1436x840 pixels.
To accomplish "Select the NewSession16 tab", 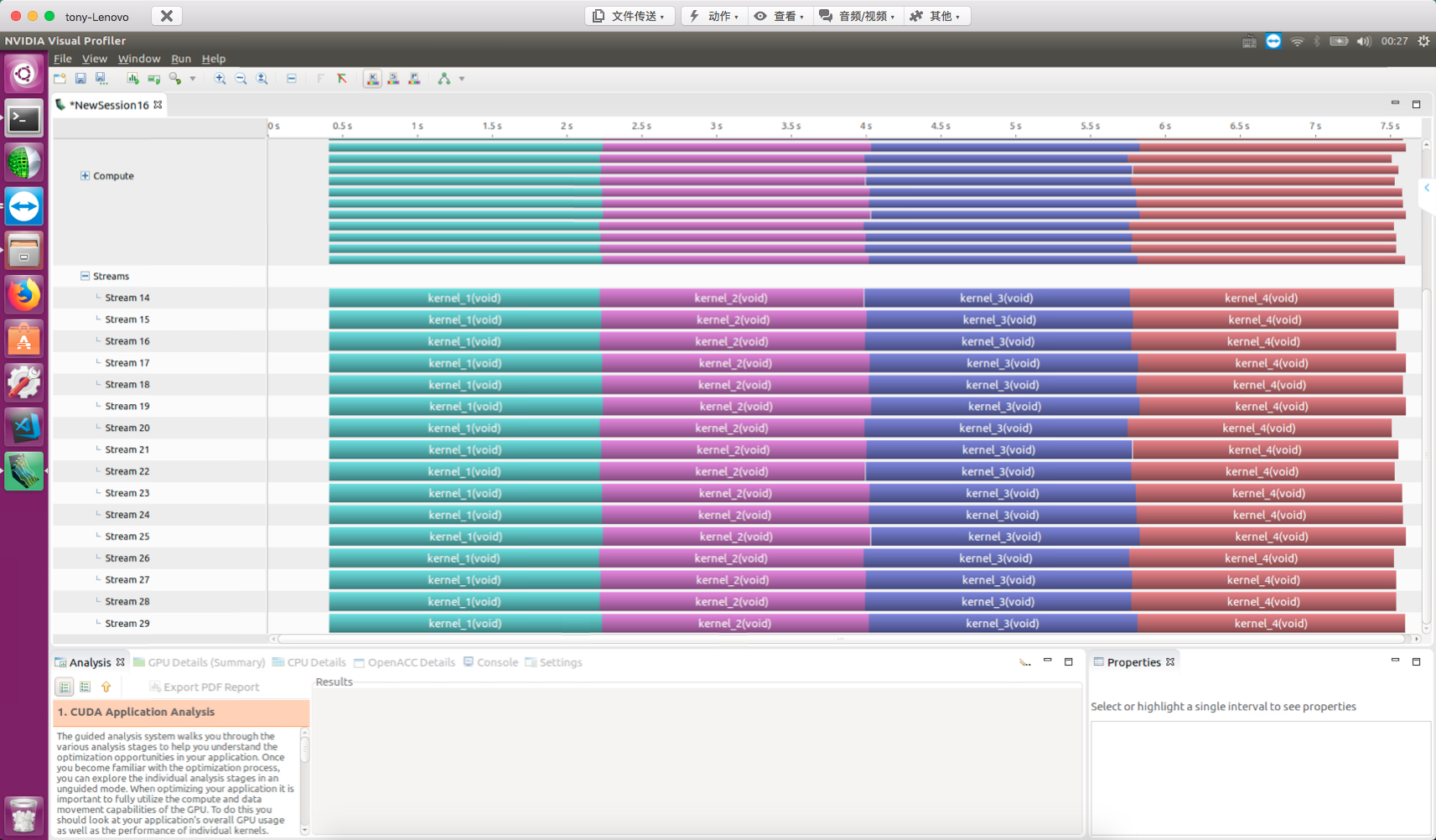I will tap(109, 105).
